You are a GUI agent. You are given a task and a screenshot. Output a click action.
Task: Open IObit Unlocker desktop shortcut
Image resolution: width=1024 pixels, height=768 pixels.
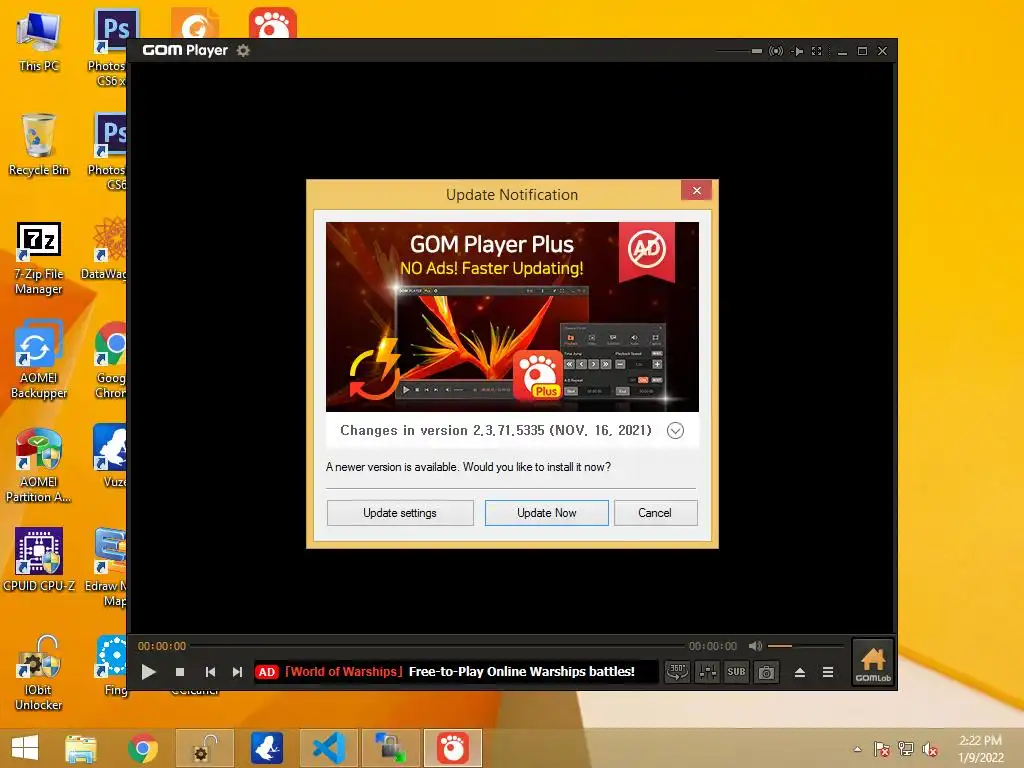[x=39, y=673]
